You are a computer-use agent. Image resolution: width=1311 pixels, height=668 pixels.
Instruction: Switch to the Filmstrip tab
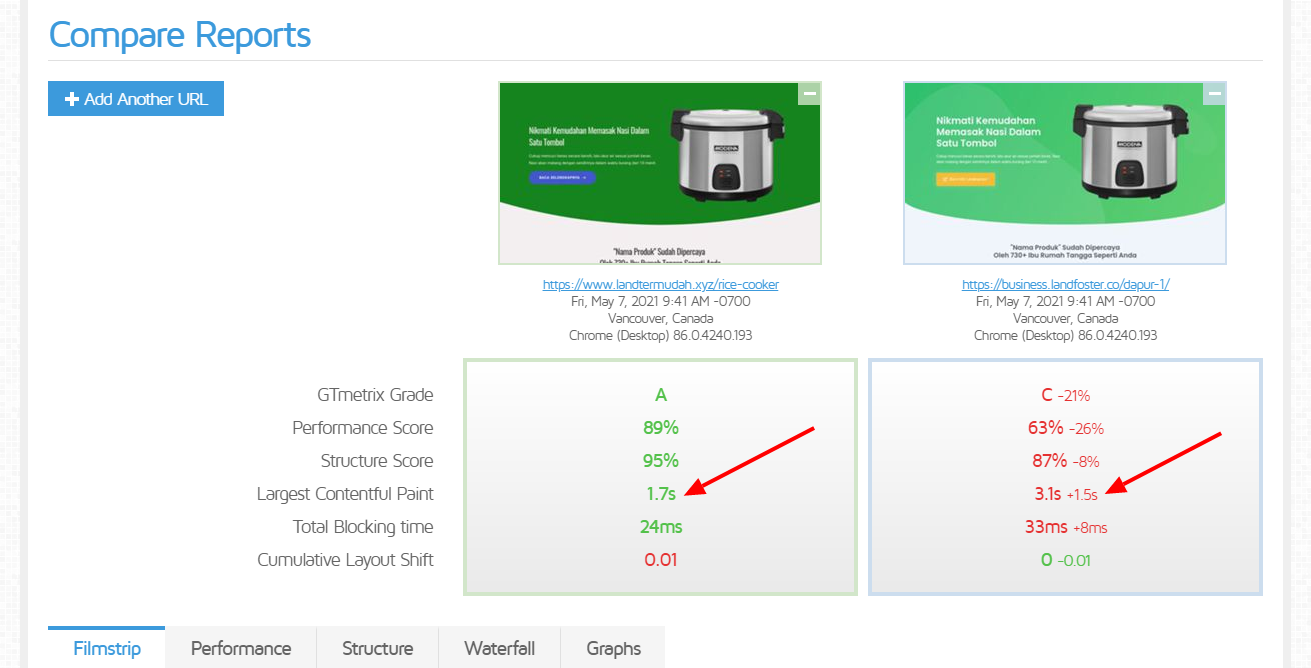pyautogui.click(x=107, y=648)
